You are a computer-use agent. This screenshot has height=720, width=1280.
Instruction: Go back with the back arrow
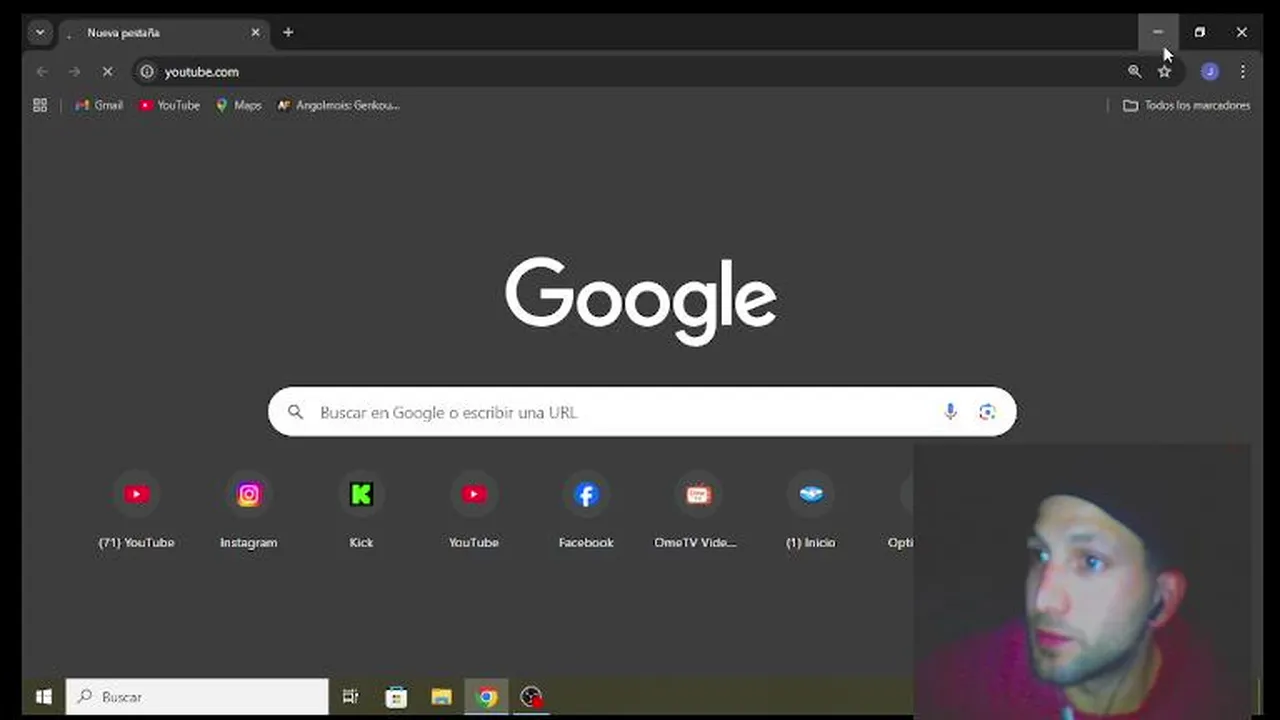click(x=42, y=72)
